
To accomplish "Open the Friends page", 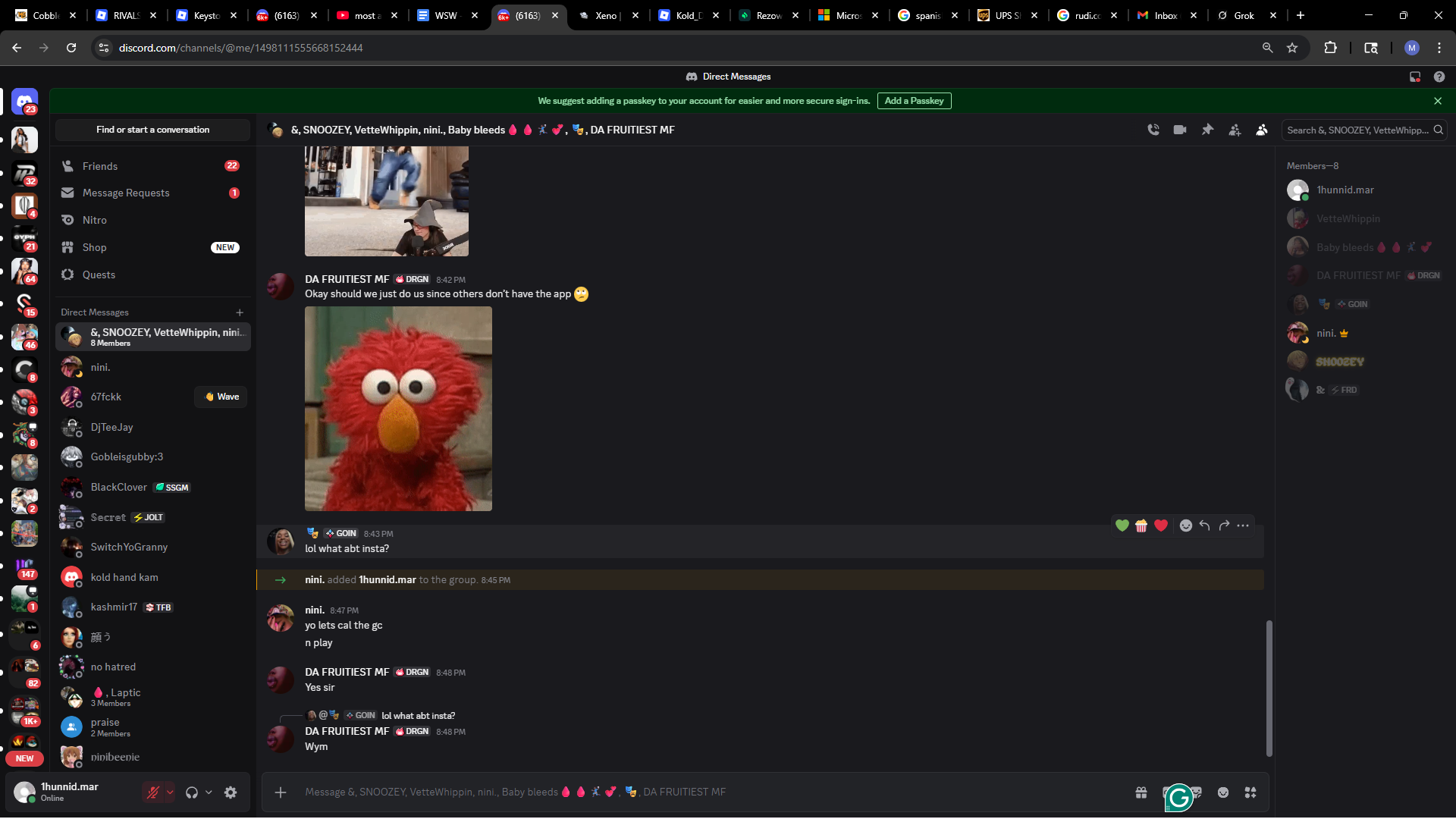I will [152, 166].
